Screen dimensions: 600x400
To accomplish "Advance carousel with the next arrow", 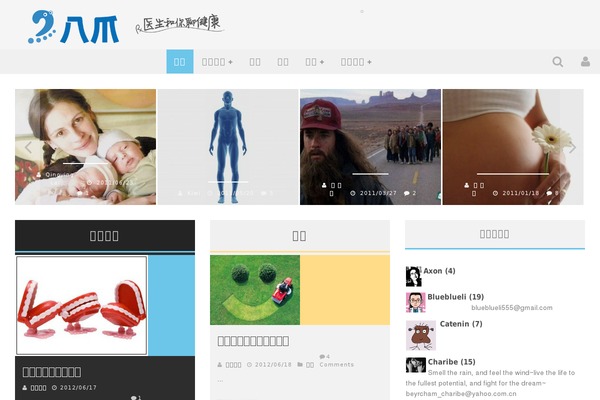I will coord(572,147).
